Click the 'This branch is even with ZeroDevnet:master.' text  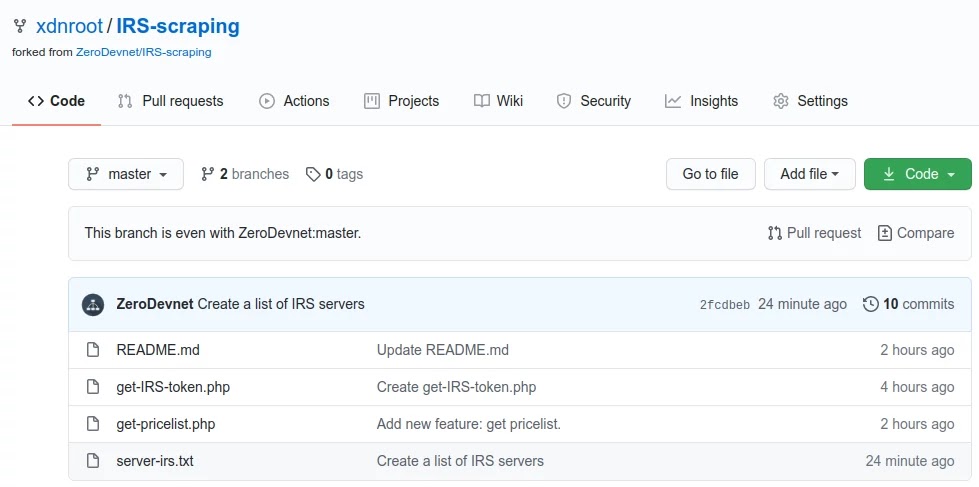click(223, 234)
